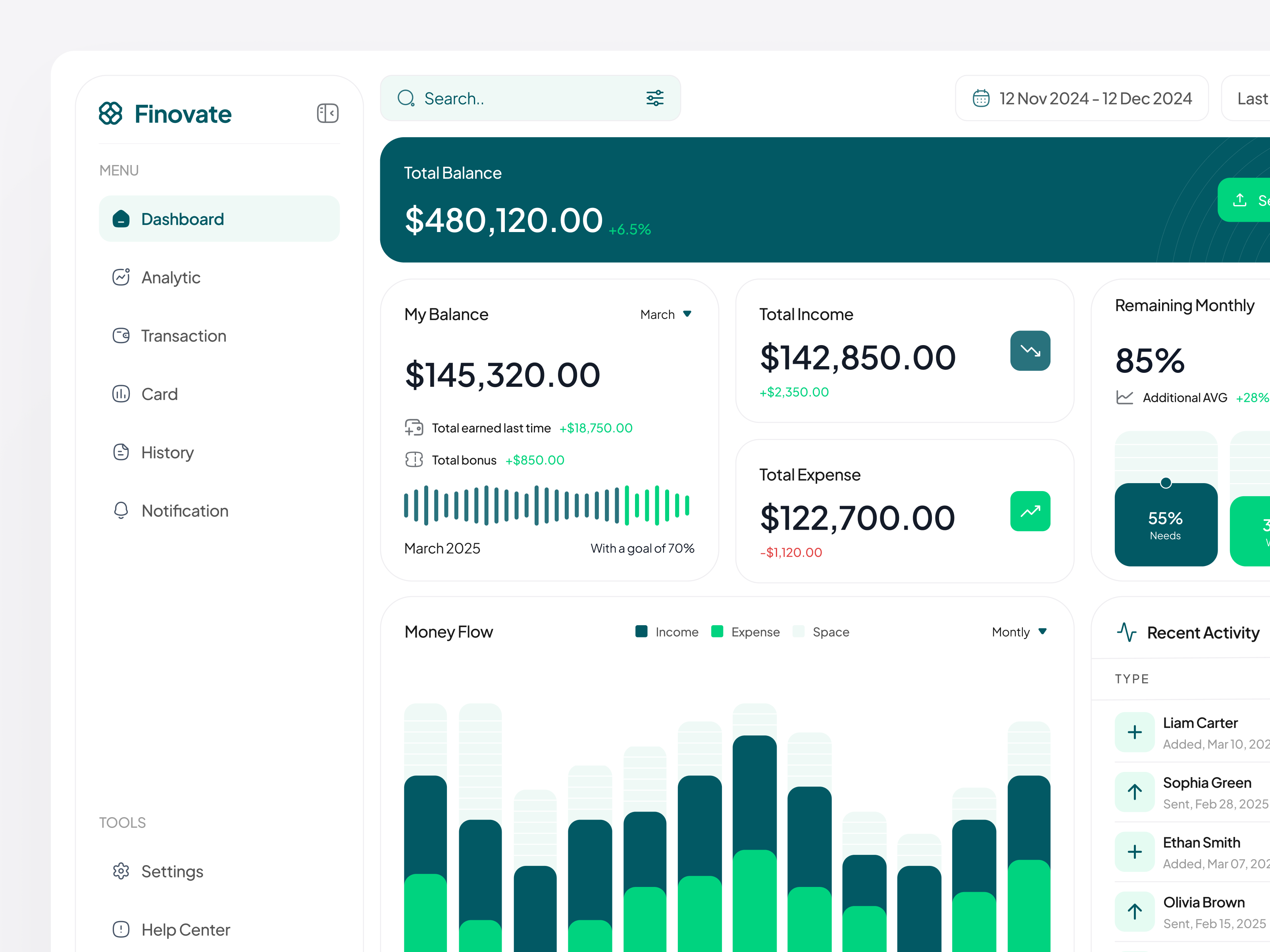This screenshot has width=1270, height=952.
Task: Toggle the Expense legend swatch
Action: pos(716,631)
